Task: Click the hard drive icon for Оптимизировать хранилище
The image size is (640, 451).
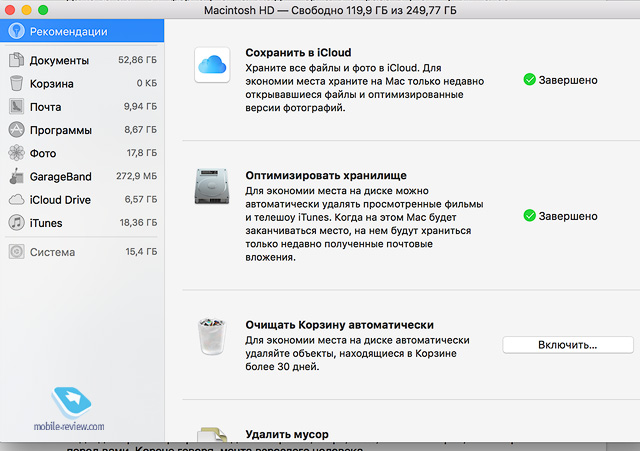Action: point(212,186)
